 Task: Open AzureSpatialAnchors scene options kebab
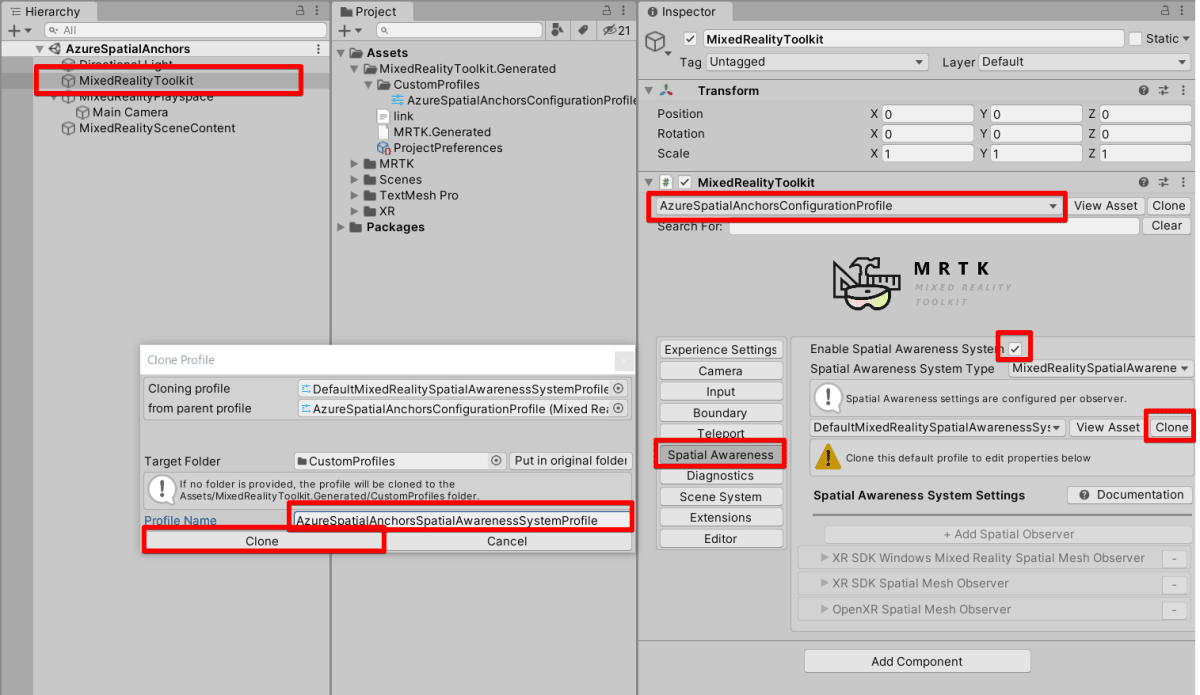click(319, 49)
